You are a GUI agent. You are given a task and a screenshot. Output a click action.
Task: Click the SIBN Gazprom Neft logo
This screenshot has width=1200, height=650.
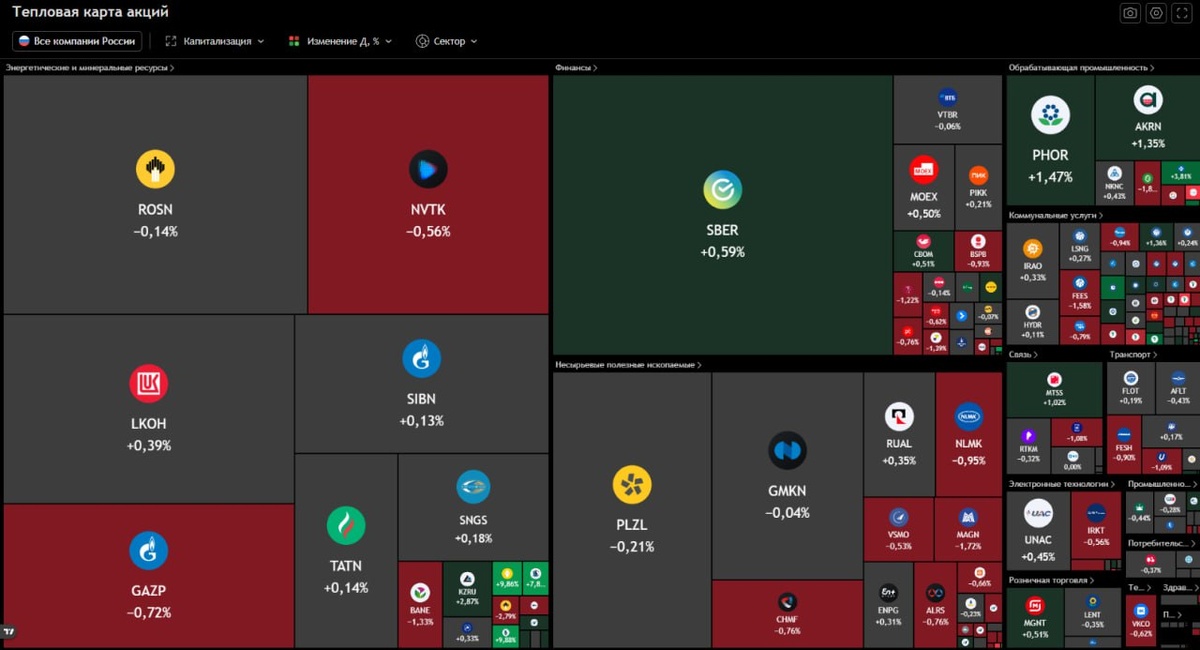tap(421, 359)
